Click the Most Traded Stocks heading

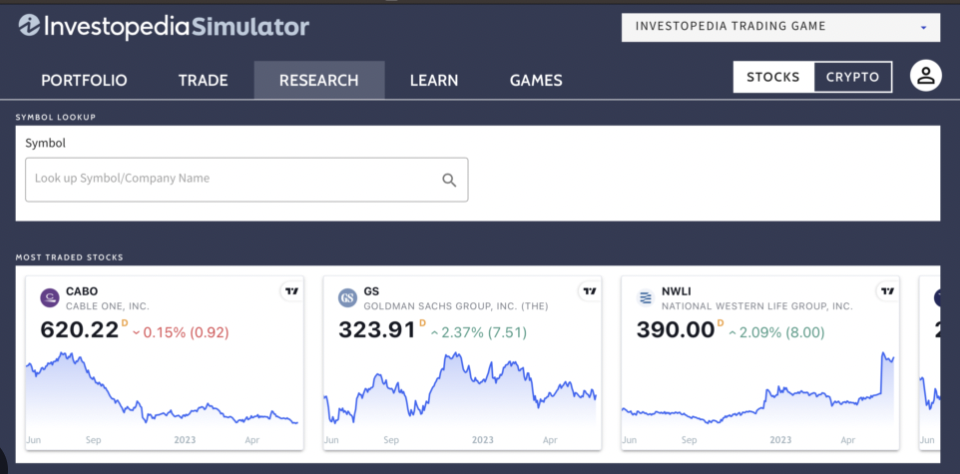(69, 257)
